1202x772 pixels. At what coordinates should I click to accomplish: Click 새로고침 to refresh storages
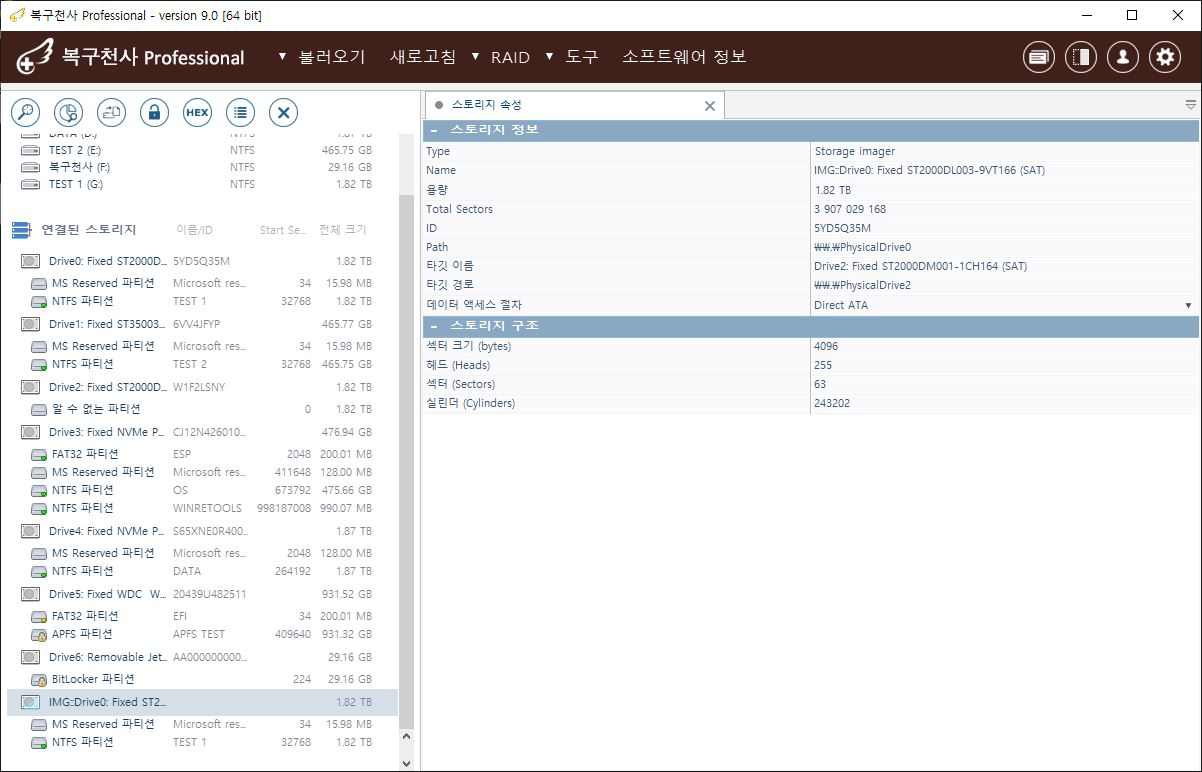point(422,57)
